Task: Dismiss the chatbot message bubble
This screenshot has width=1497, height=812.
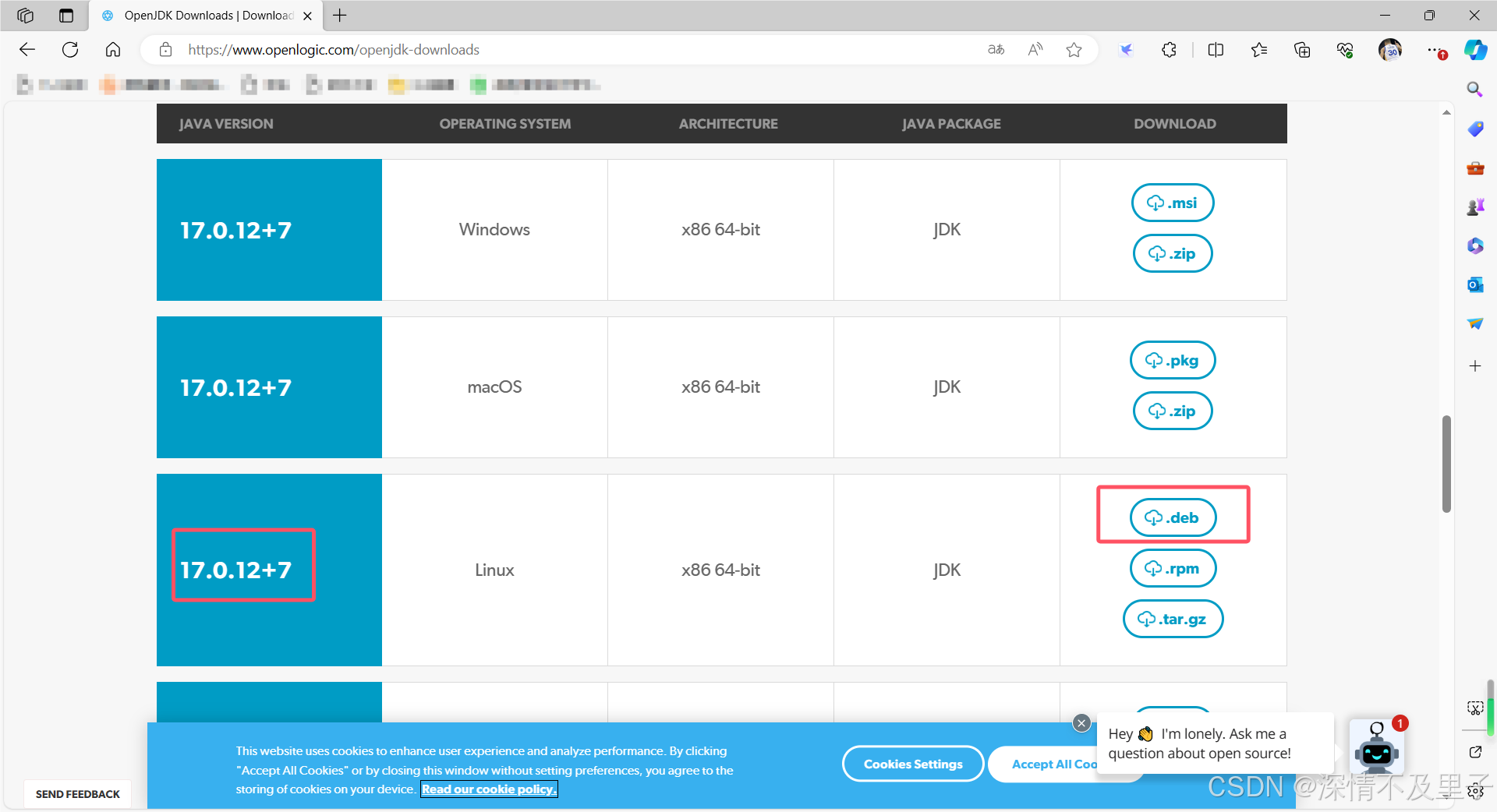Action: click(1081, 723)
